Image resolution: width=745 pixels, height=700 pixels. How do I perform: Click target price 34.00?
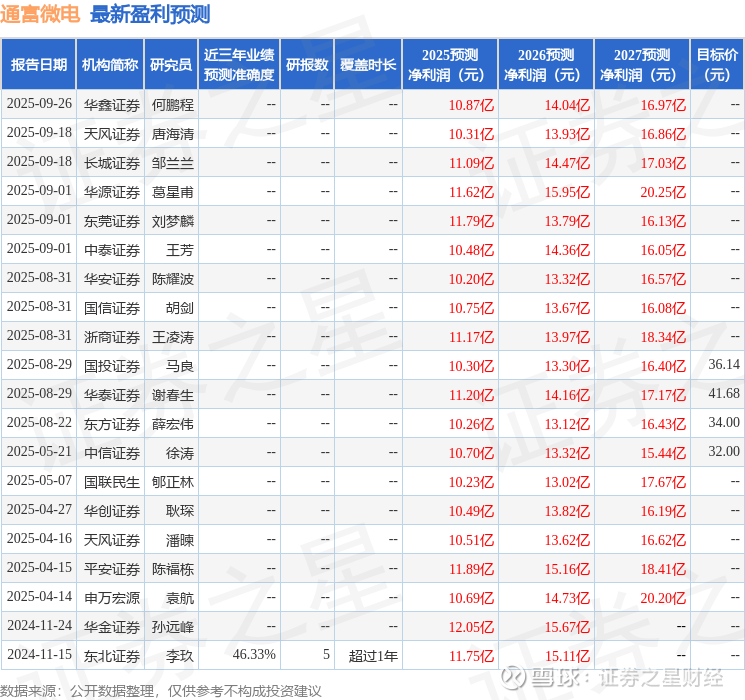click(x=724, y=422)
